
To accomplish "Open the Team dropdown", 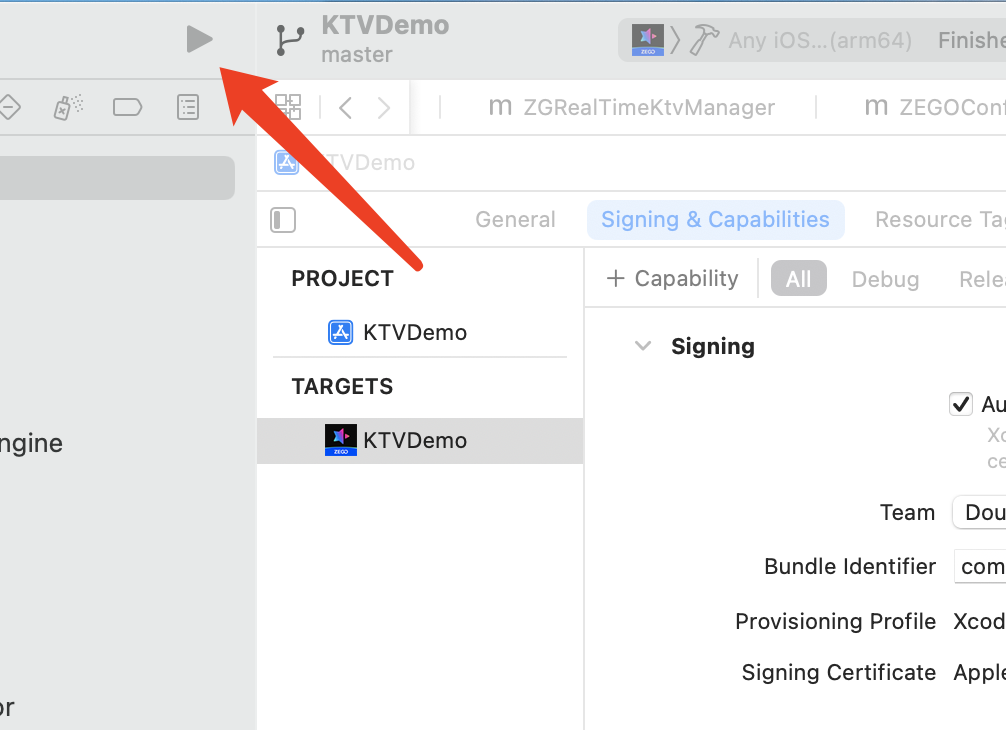I will click(x=980, y=513).
